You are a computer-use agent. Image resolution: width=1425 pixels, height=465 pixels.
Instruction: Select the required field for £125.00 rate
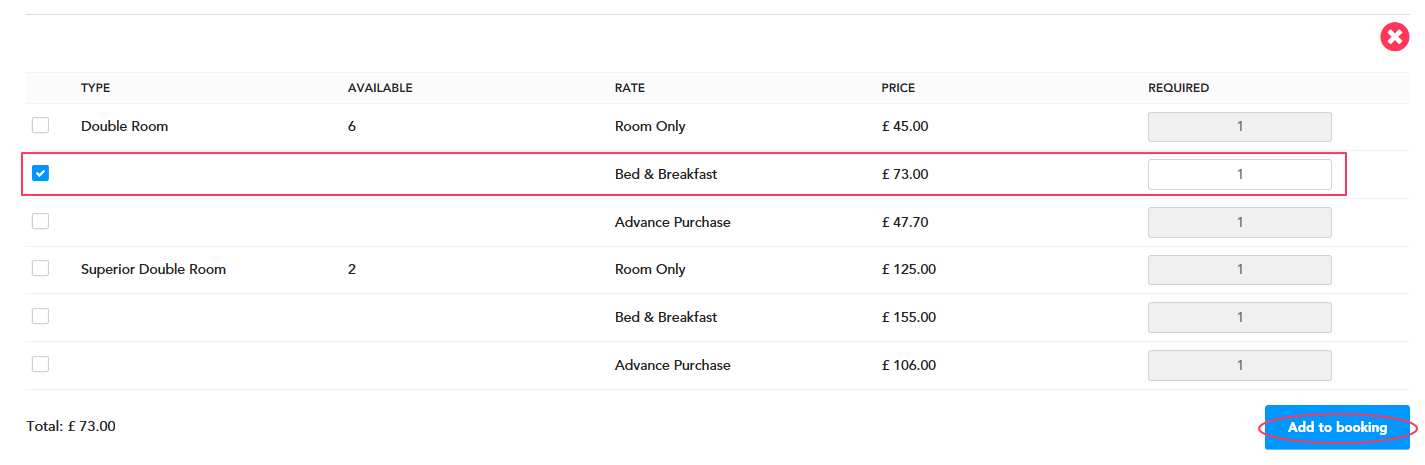(x=1239, y=270)
